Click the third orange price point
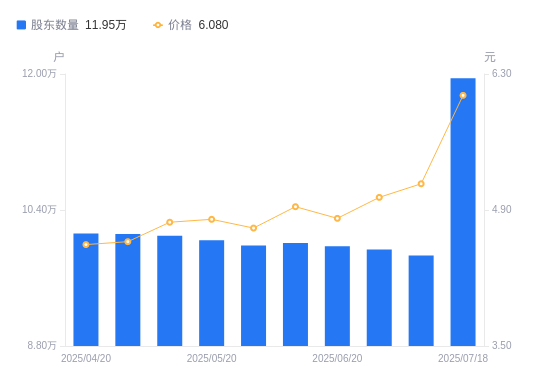 coord(170,222)
